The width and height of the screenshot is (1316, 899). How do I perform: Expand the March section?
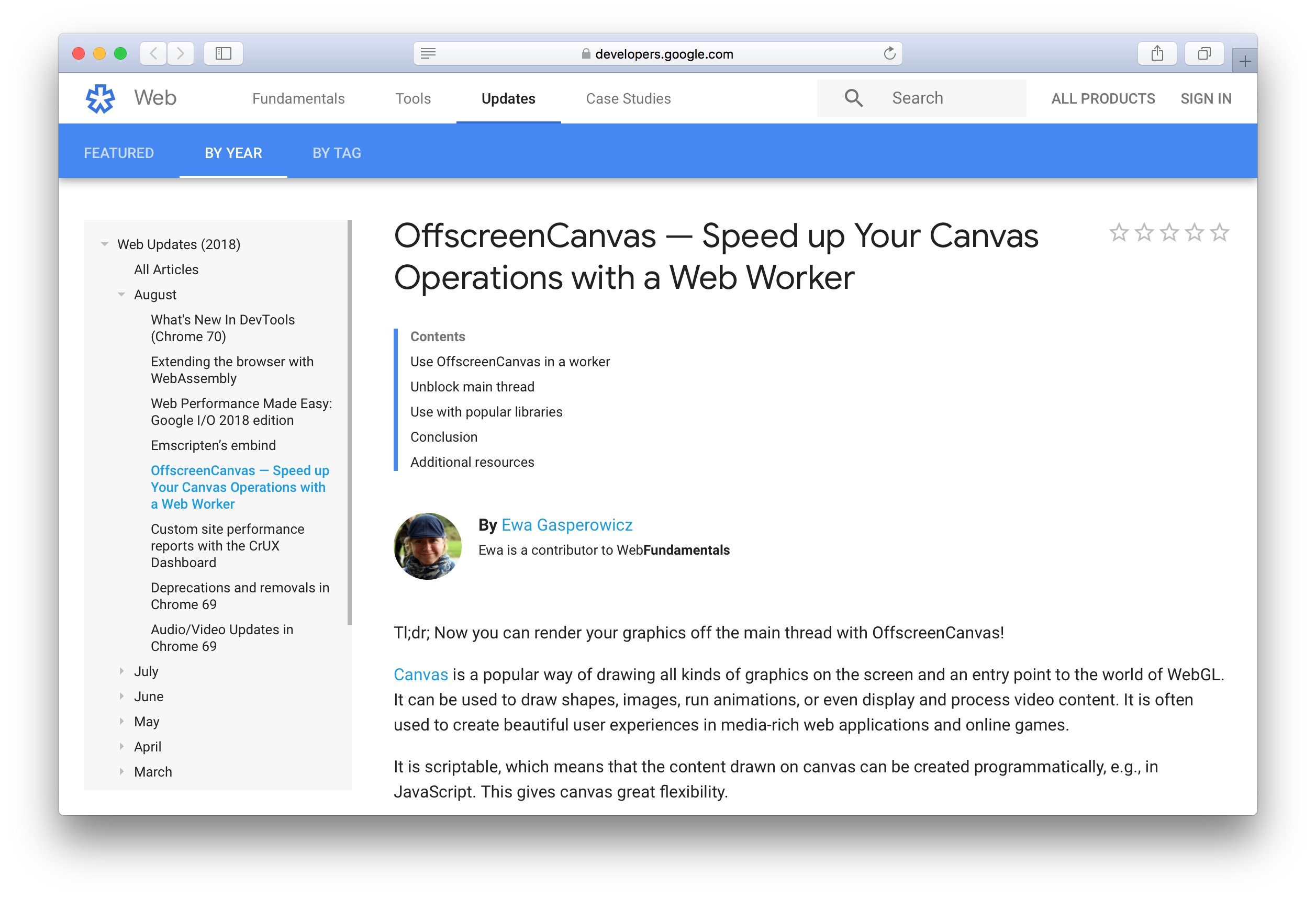coord(121,772)
